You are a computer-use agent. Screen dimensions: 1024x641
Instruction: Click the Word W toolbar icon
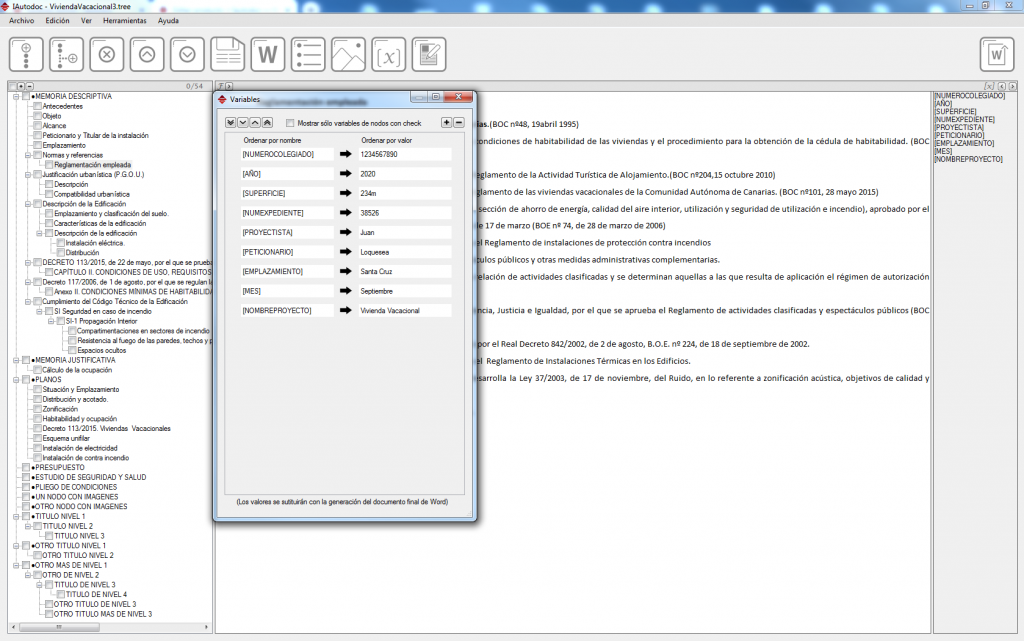pyautogui.click(x=268, y=54)
